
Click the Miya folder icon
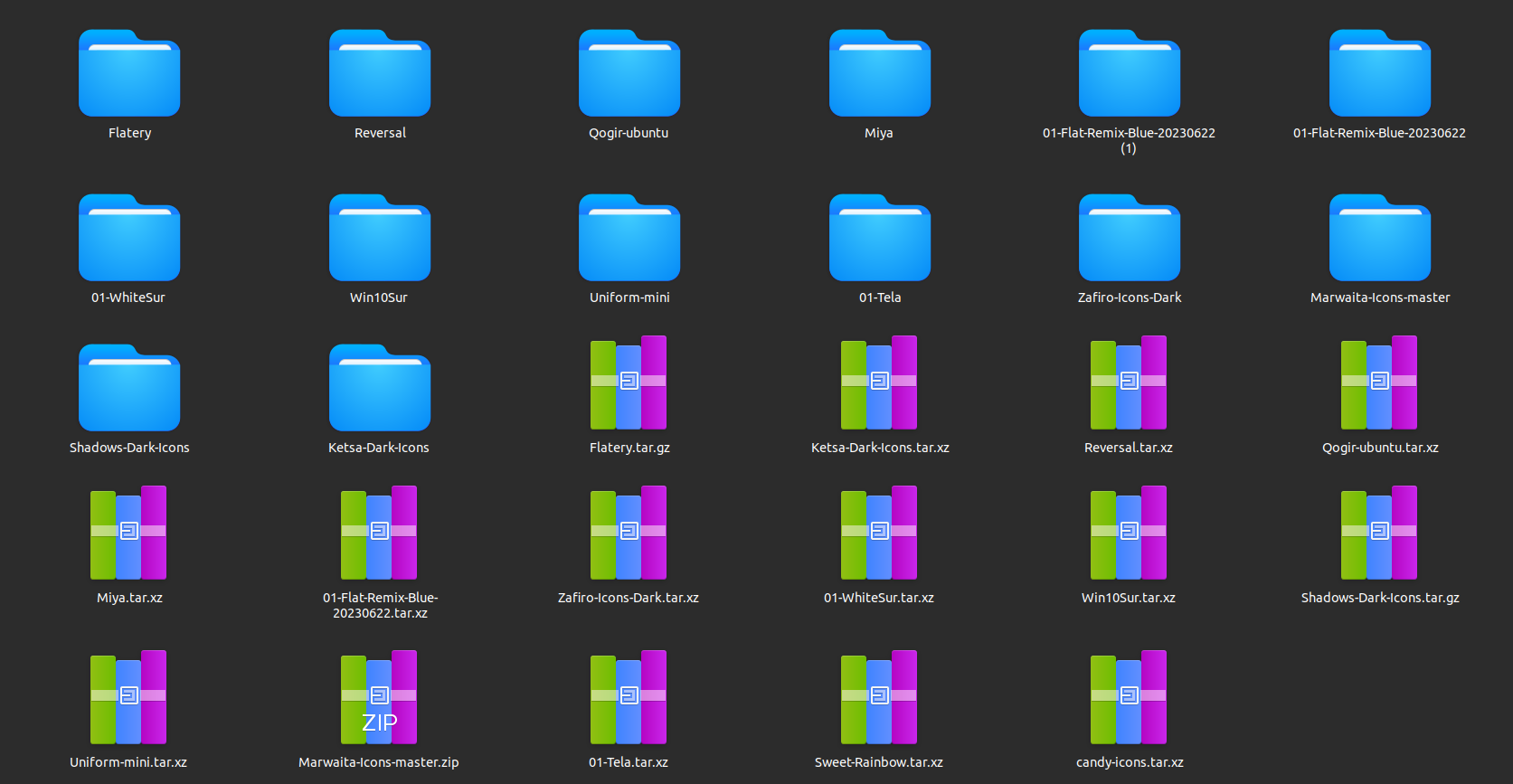click(x=880, y=73)
